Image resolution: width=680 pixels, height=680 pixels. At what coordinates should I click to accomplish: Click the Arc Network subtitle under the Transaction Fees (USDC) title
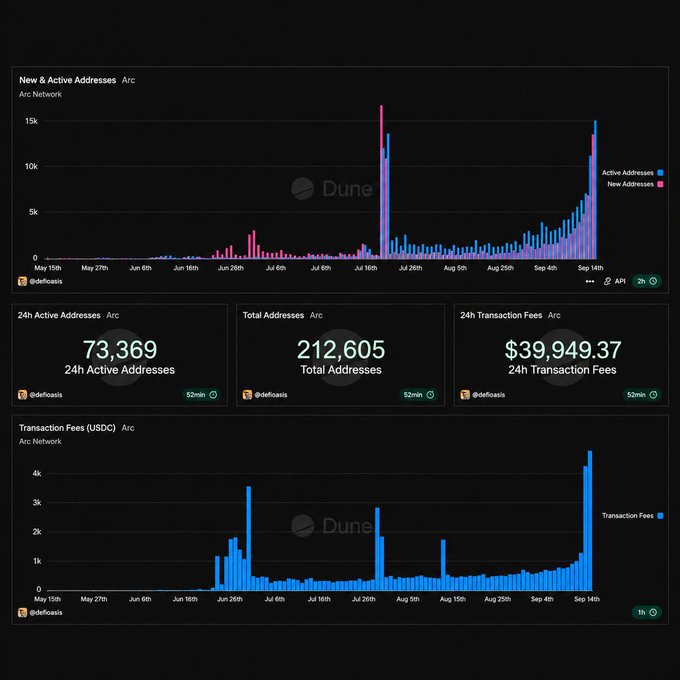[x=40, y=441]
